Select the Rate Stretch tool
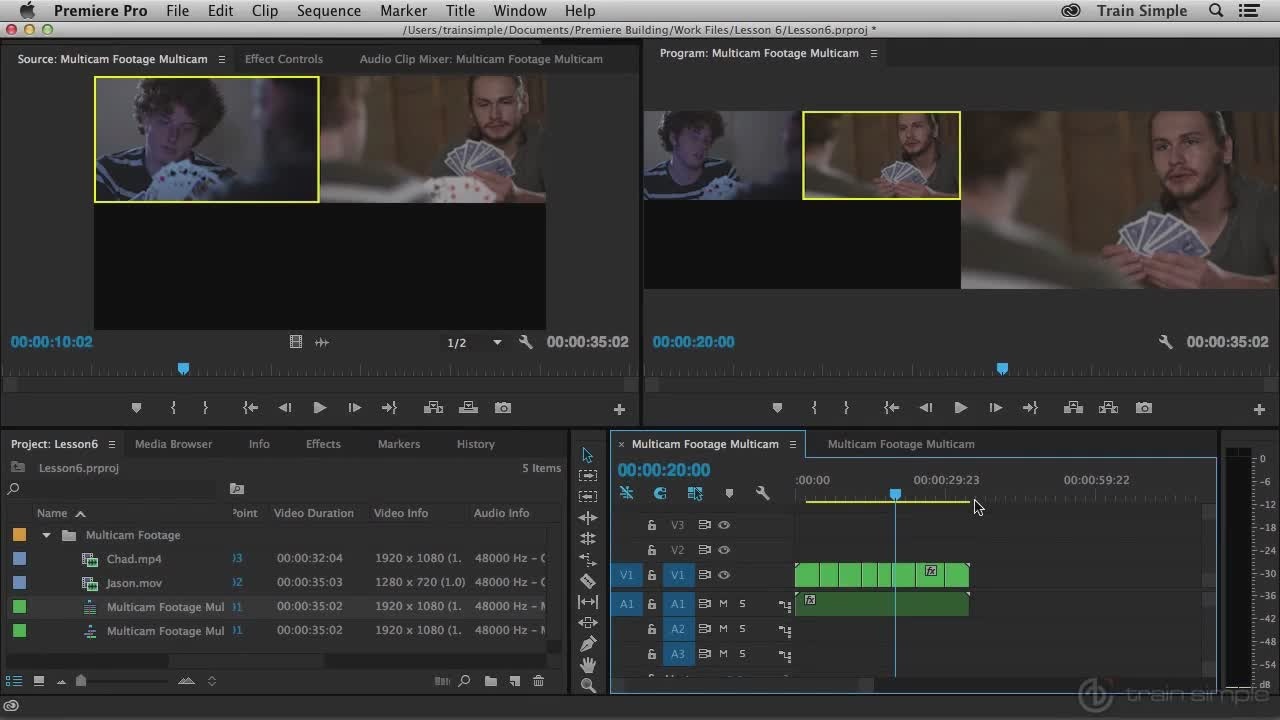The height and width of the screenshot is (720, 1280). (x=588, y=560)
